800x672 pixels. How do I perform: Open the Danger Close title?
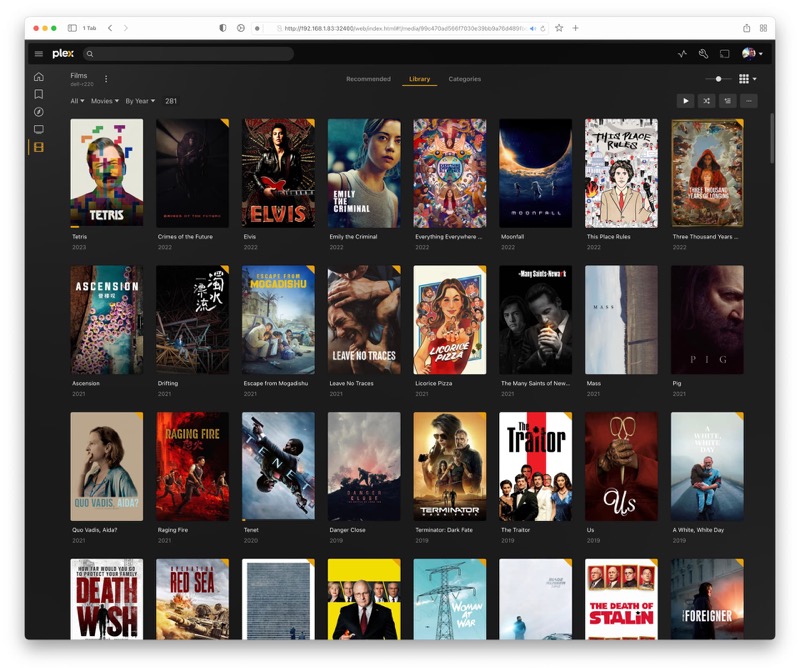(x=347, y=530)
